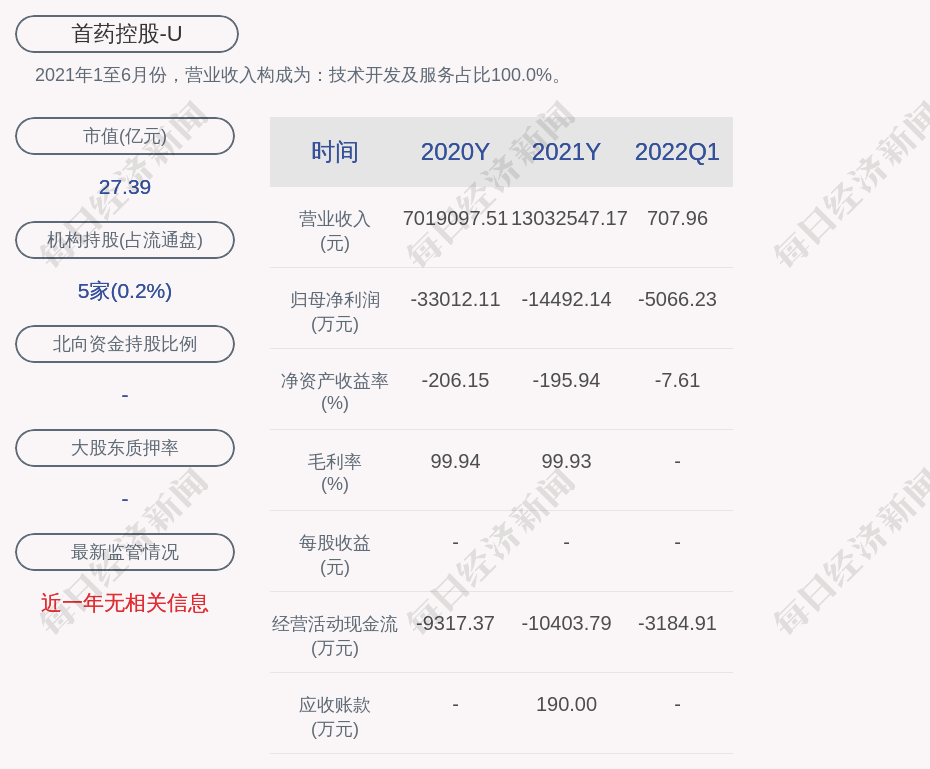Click market value figure 27.39
The height and width of the screenshot is (769, 930).
pos(125,187)
